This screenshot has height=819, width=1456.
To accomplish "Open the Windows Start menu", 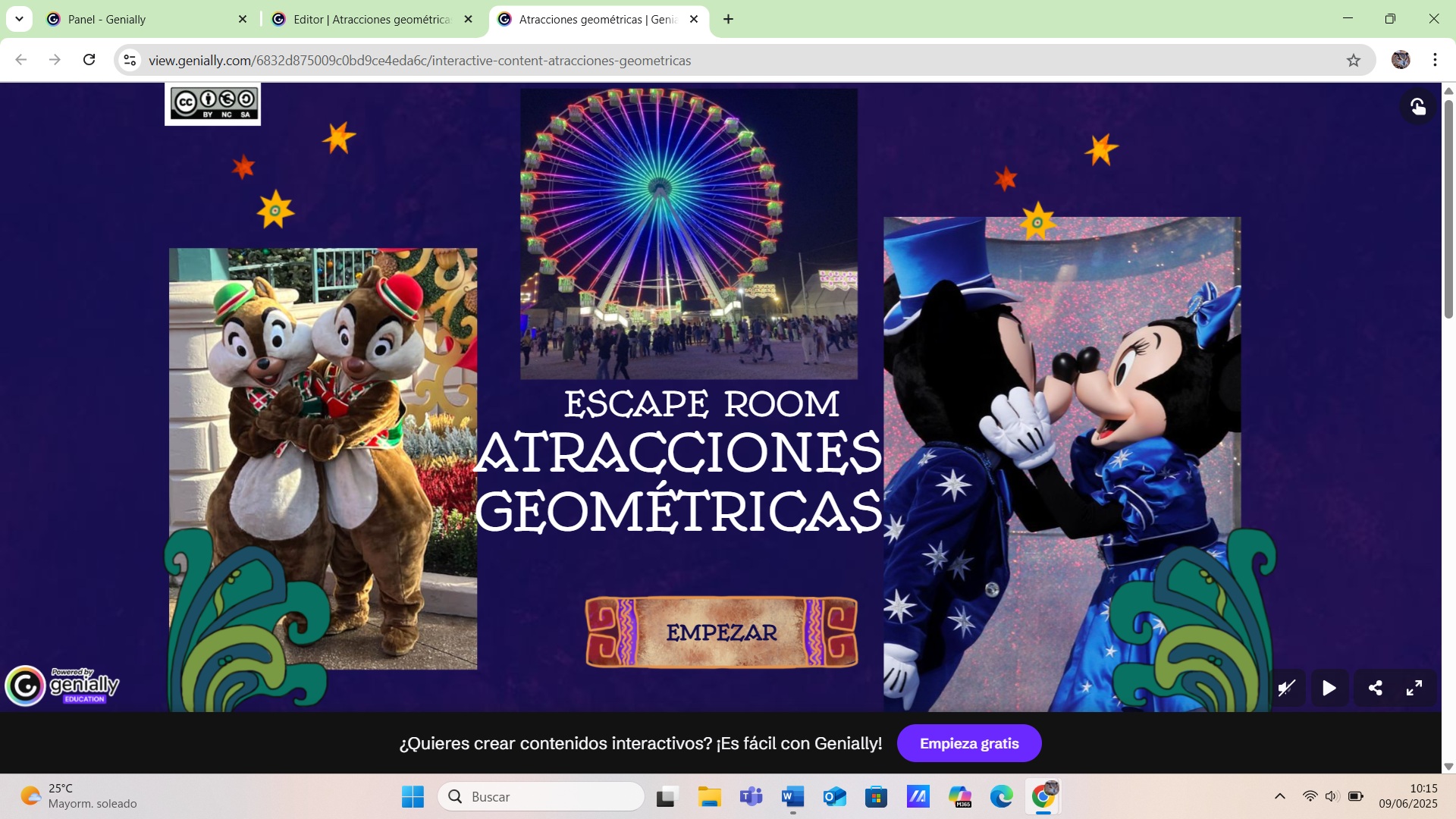I will click(413, 796).
